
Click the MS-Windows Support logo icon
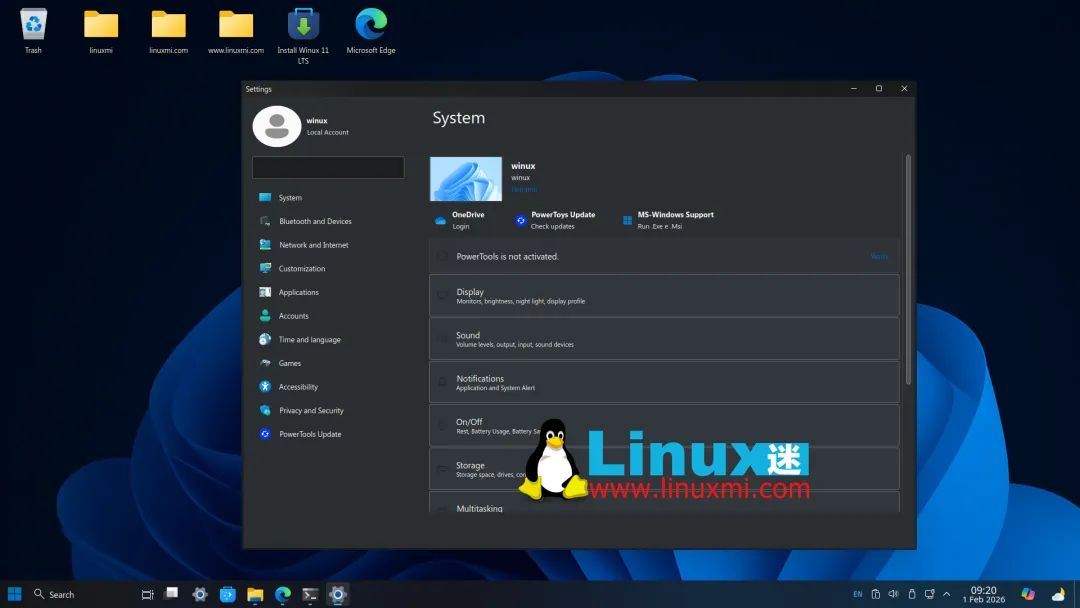point(627,220)
